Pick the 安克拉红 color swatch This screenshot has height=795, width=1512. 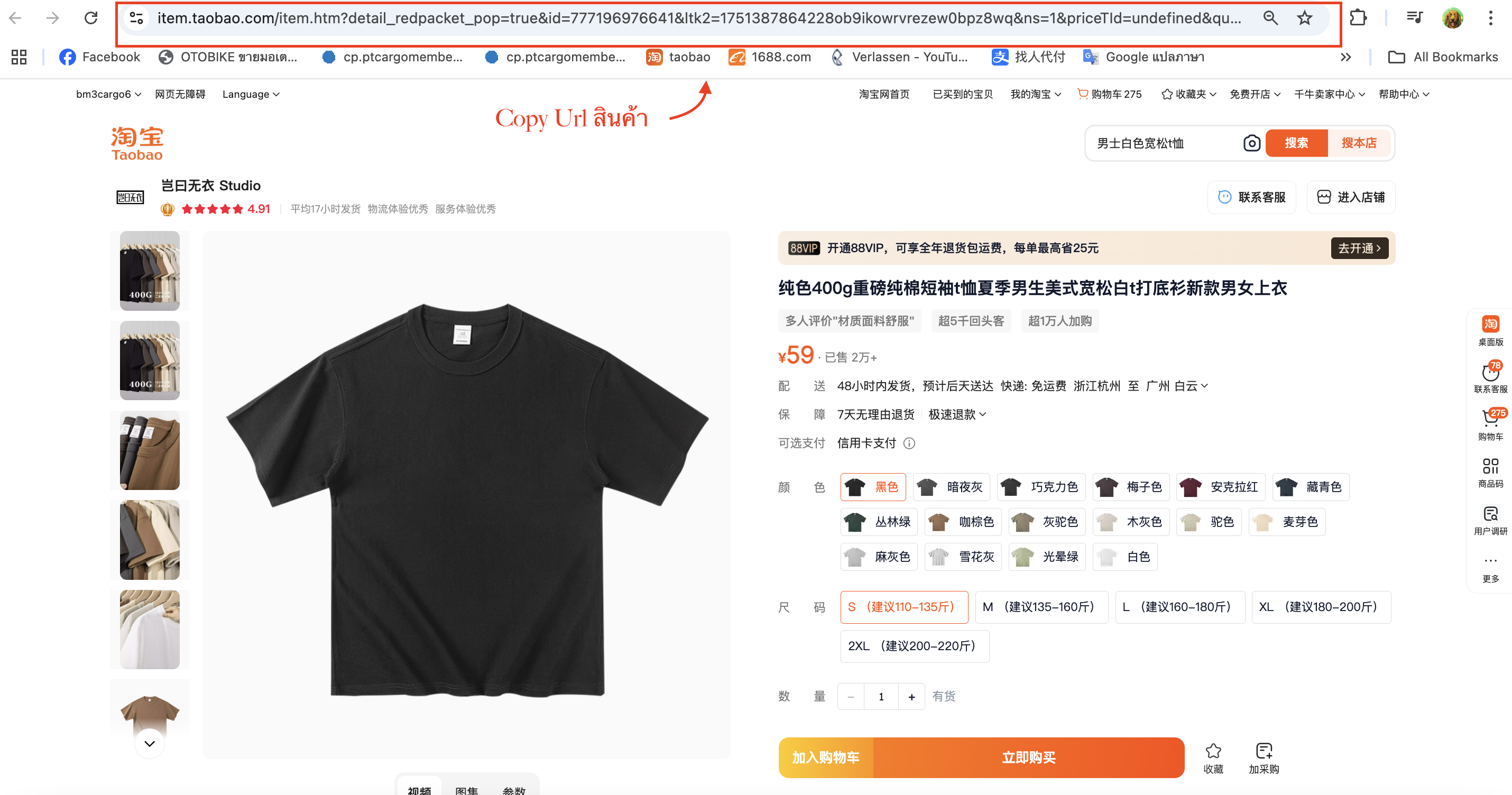point(1220,487)
